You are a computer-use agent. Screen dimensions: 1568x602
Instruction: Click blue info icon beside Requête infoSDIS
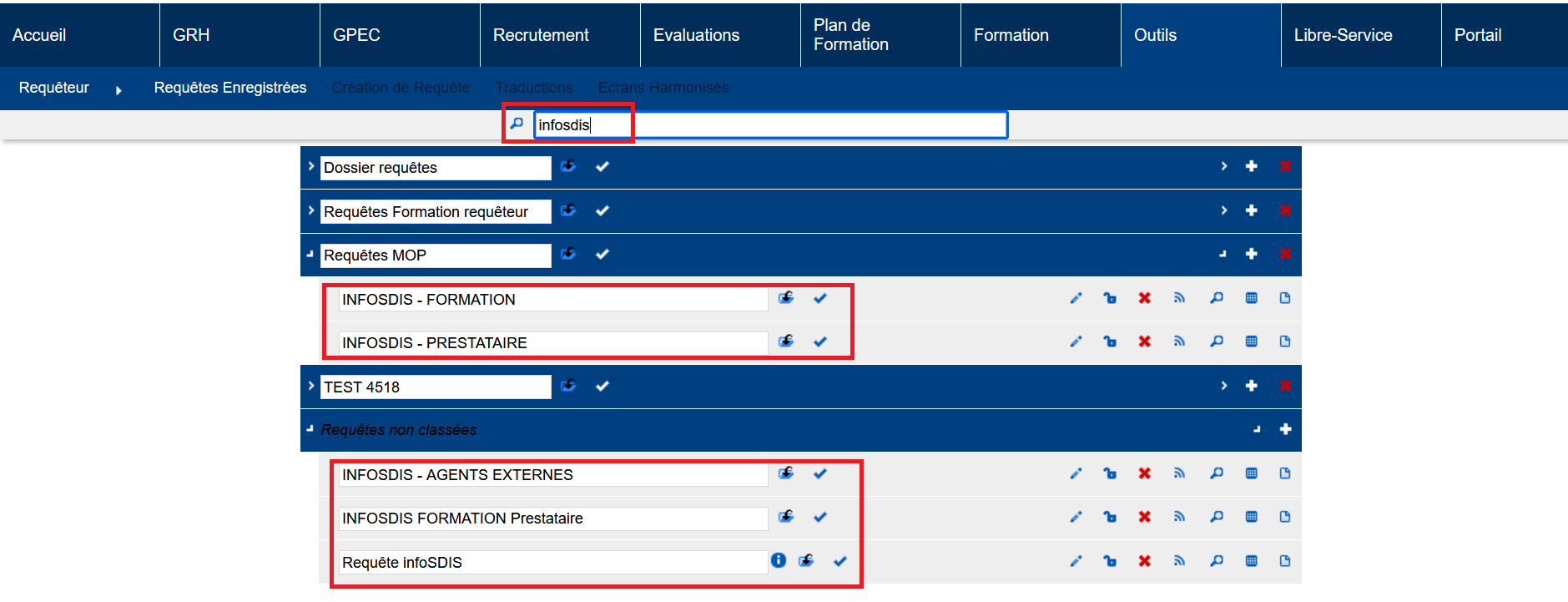tap(779, 560)
